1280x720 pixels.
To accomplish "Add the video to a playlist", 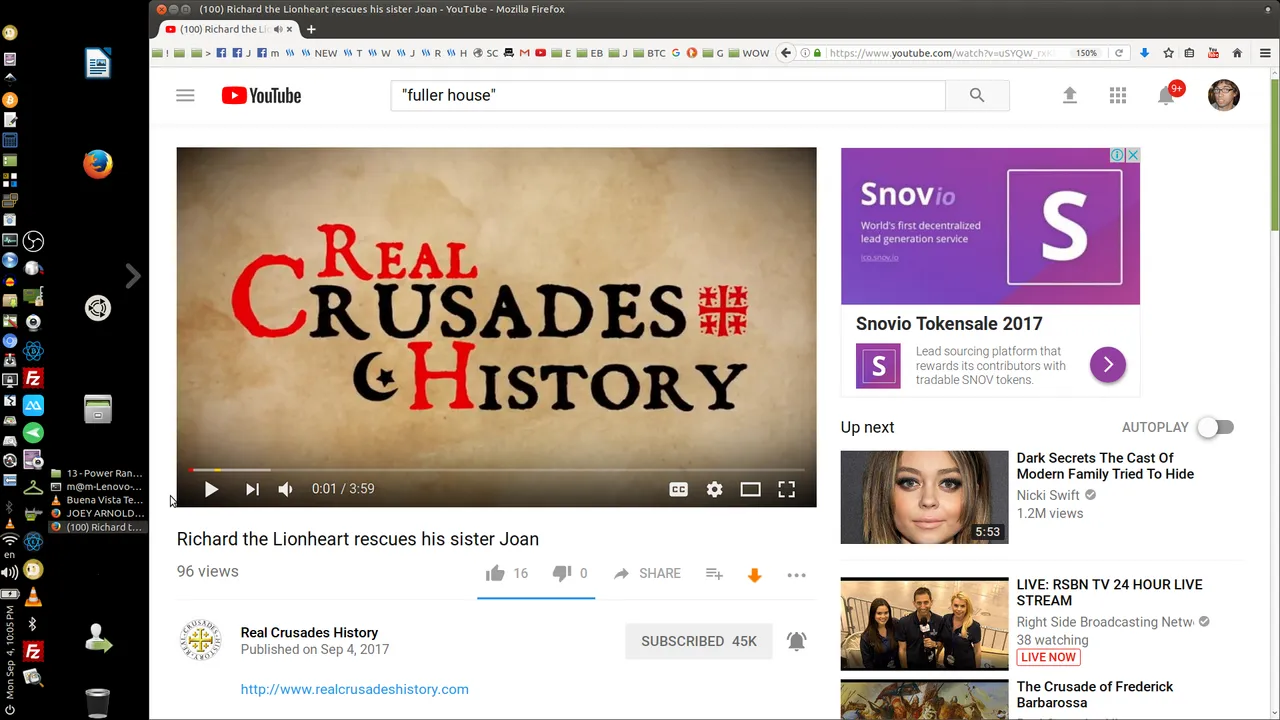I will [714, 573].
